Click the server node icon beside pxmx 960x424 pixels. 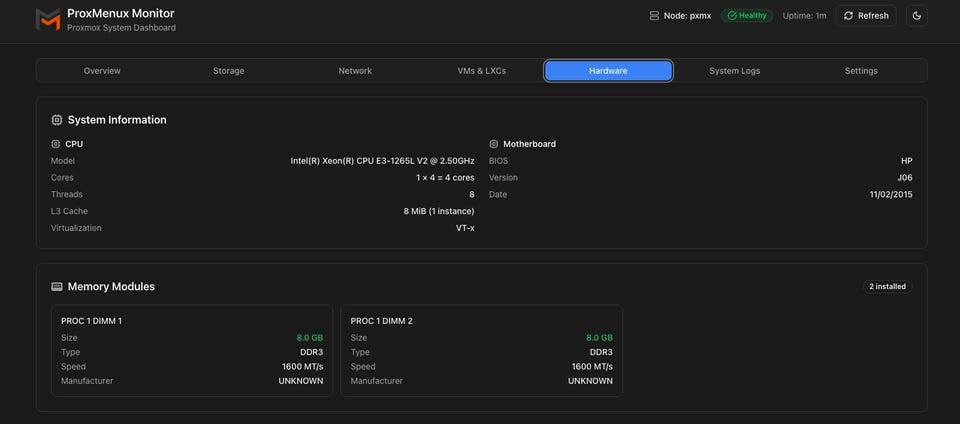[654, 16]
